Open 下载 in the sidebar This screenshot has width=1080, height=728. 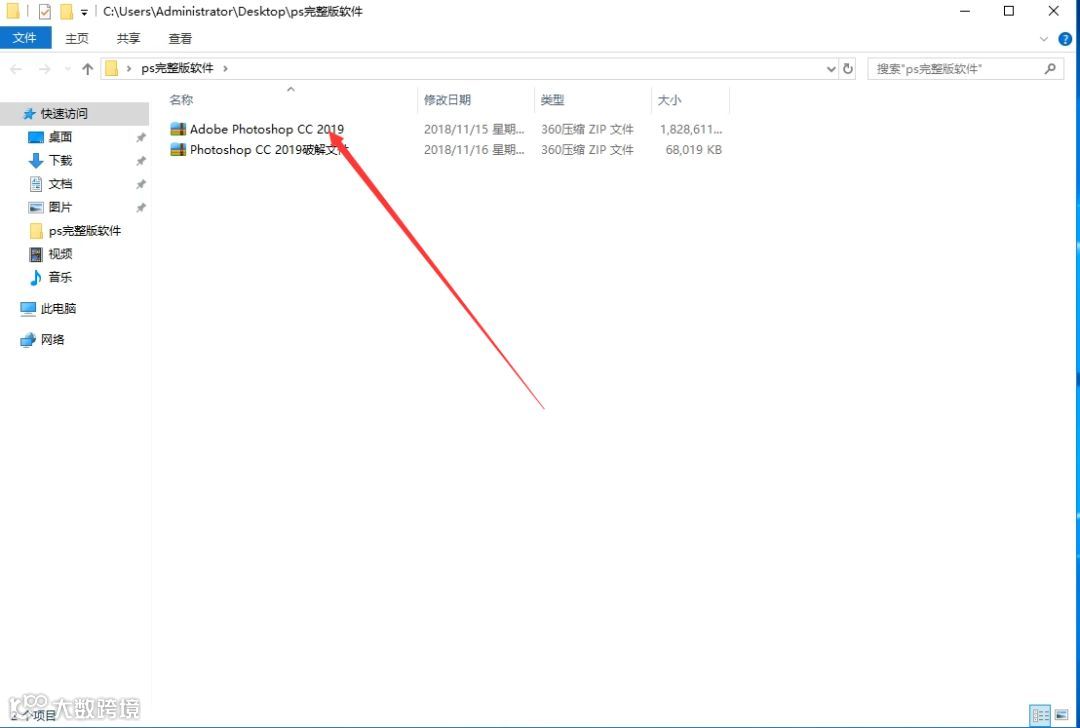point(60,160)
